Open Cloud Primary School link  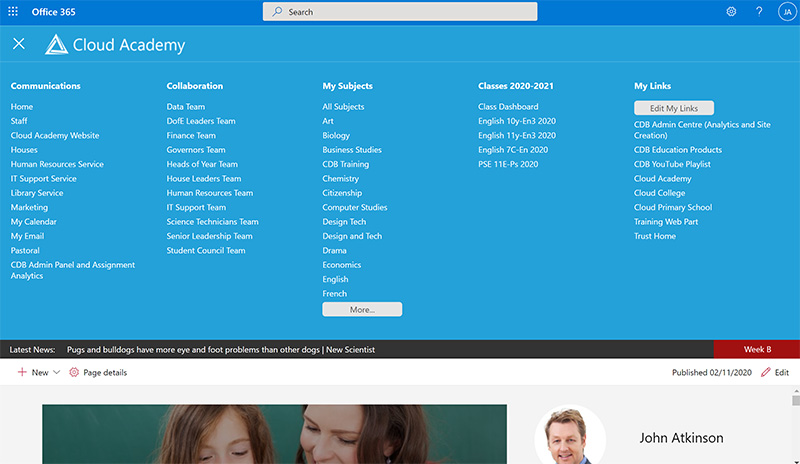coord(673,207)
